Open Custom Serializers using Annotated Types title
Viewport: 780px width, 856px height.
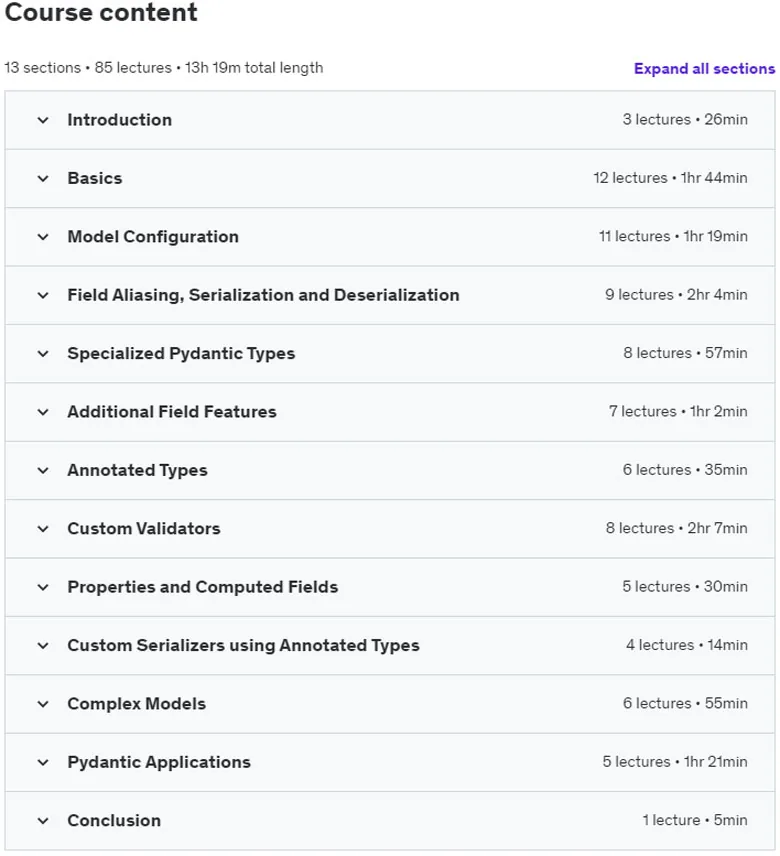[243, 645]
